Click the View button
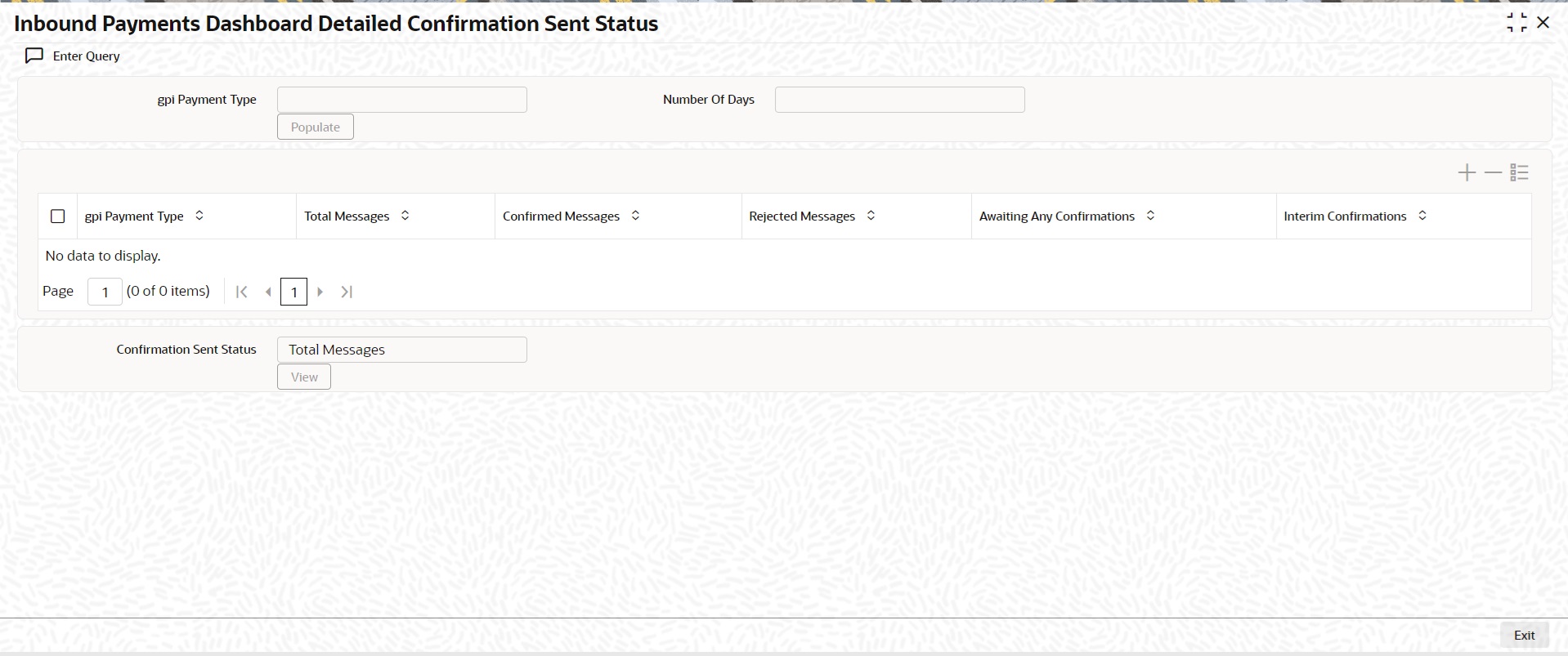Viewport: 1568px width, 656px height. 304,377
